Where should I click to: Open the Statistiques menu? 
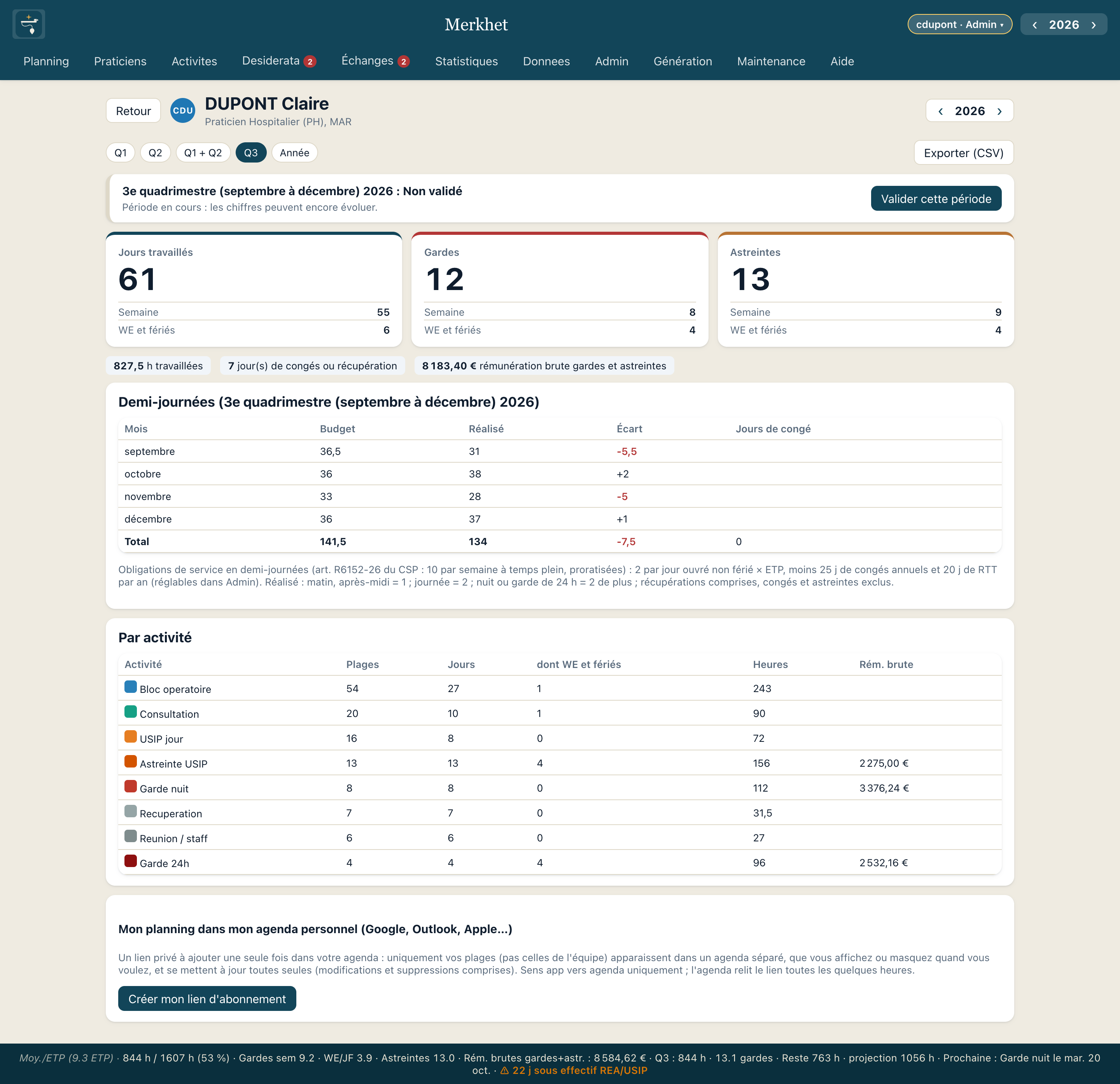click(466, 61)
